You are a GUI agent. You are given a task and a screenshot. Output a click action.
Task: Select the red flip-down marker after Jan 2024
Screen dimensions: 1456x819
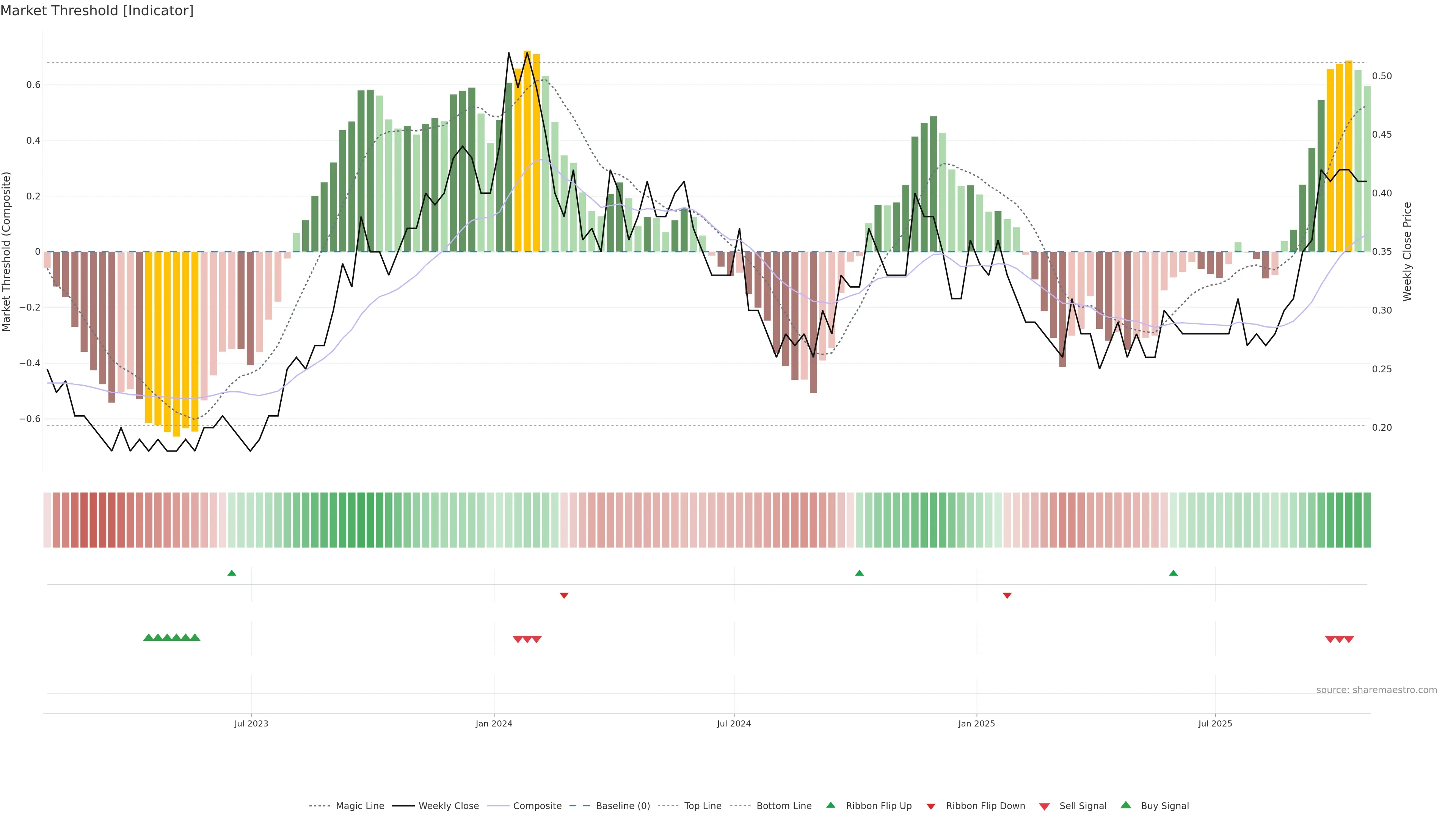point(564,595)
